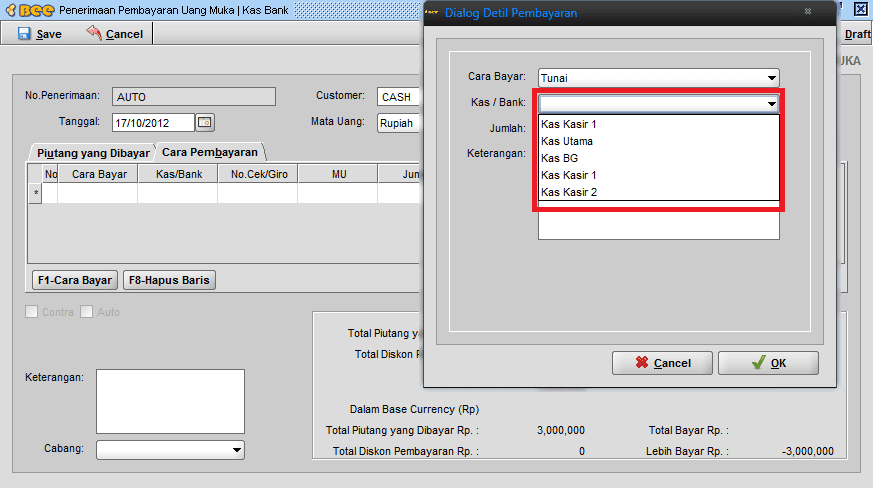Click the dialog Keterangan text box
Screen dimensions: 873x488
click(x=659, y=225)
